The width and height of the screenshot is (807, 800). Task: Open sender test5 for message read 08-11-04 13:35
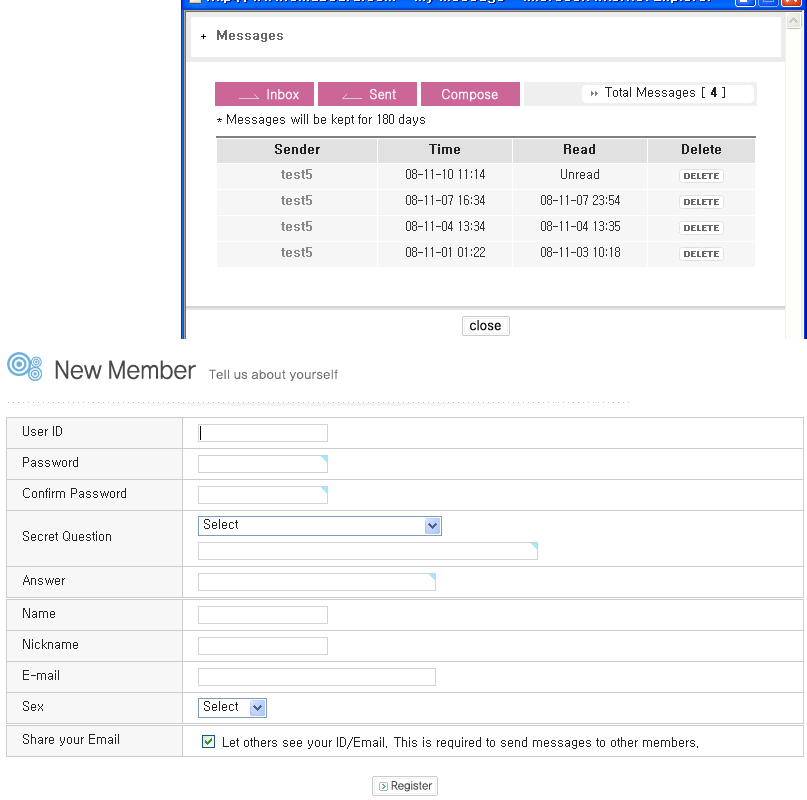(x=296, y=227)
